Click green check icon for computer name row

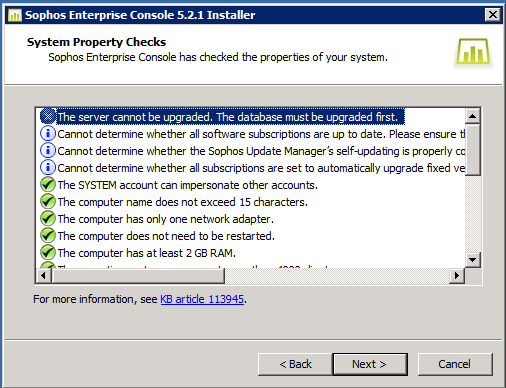tap(48, 202)
